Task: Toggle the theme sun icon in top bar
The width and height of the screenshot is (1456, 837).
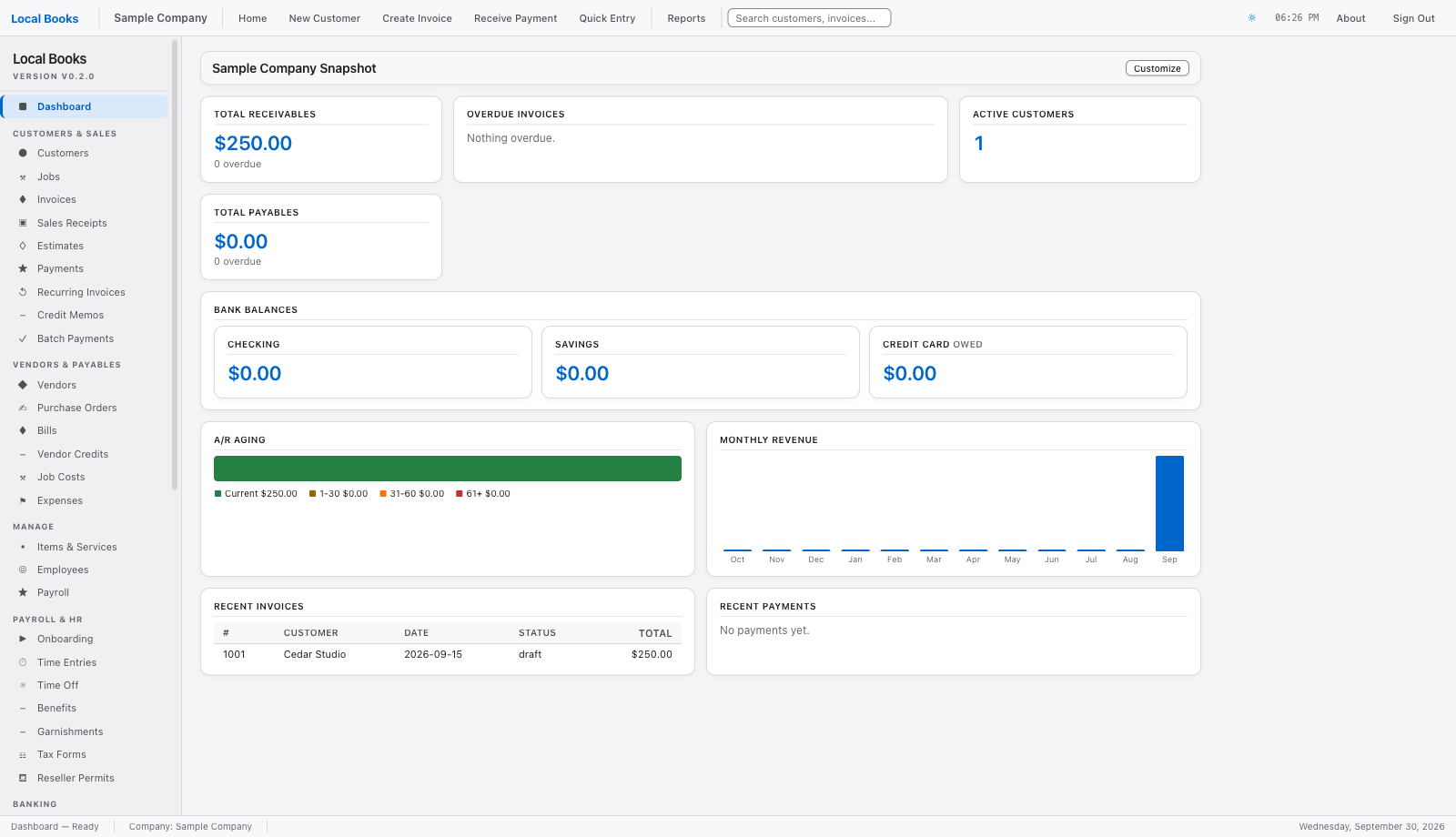Action: click(x=1252, y=18)
